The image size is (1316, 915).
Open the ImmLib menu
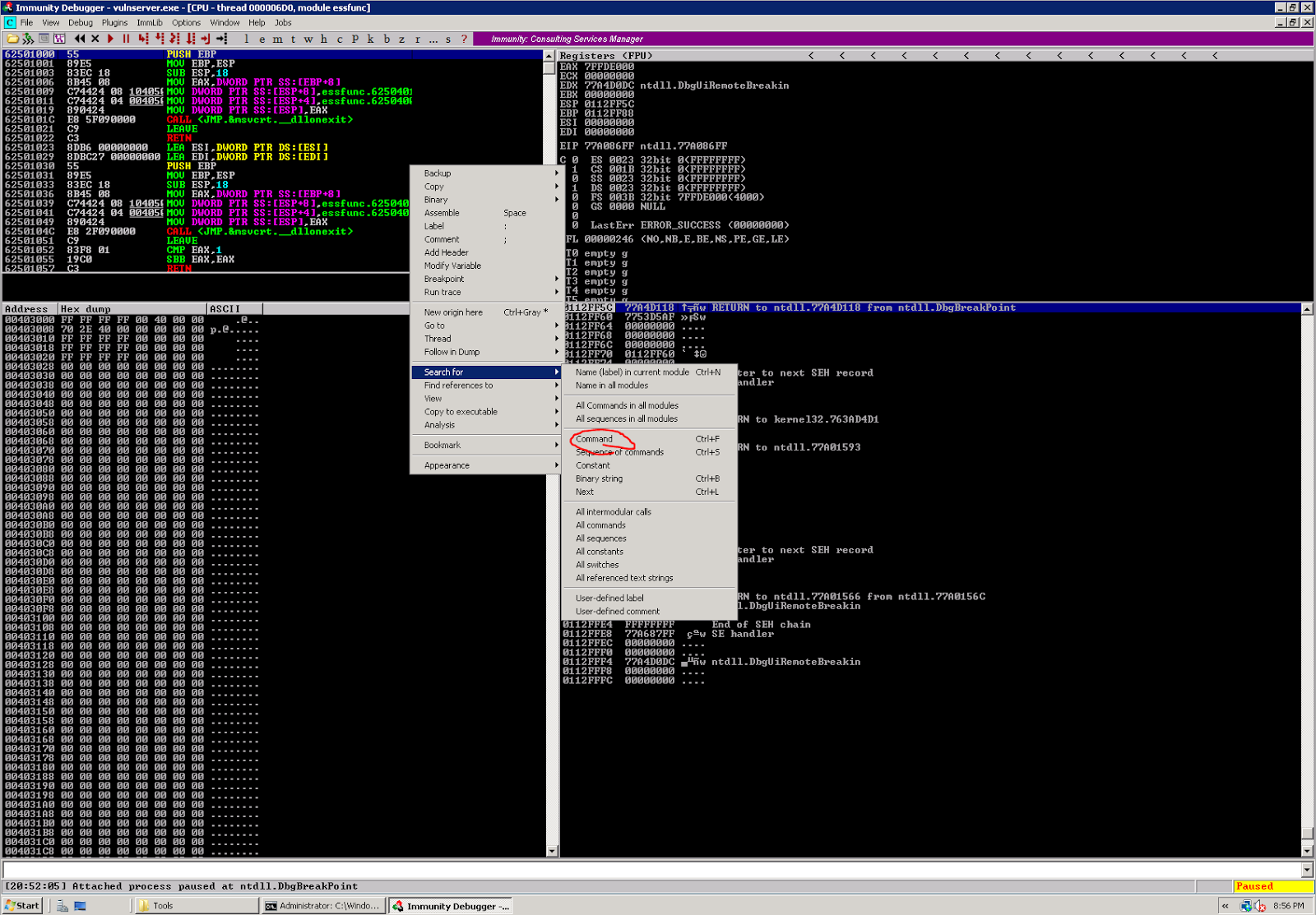[150, 22]
